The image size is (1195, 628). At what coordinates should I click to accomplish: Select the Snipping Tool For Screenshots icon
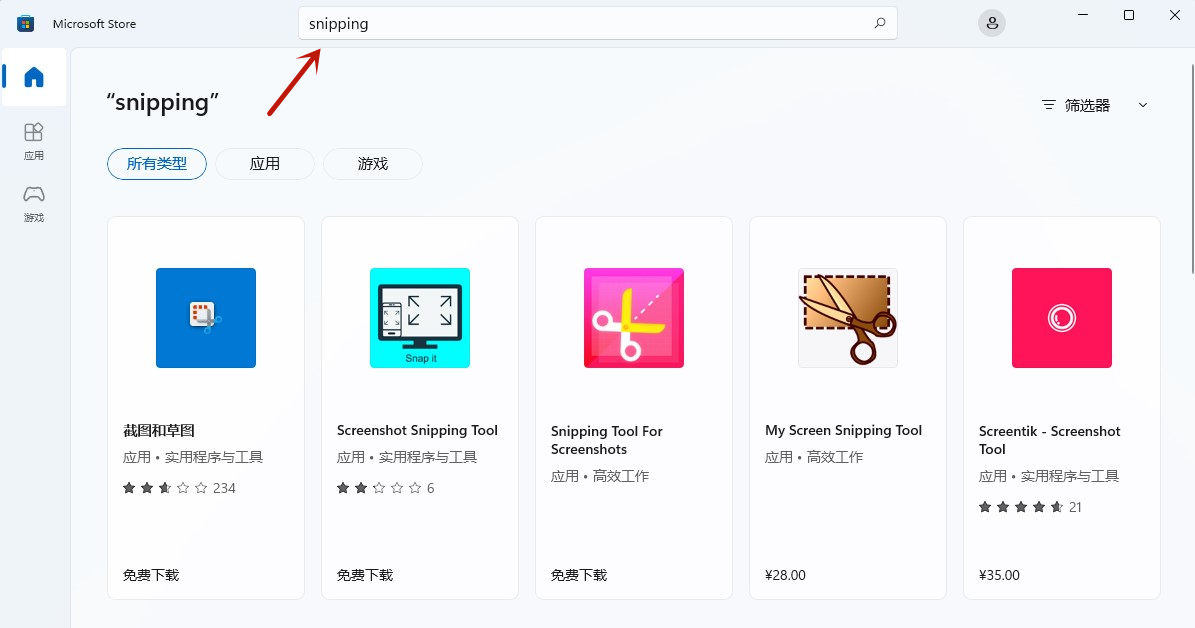coord(634,318)
